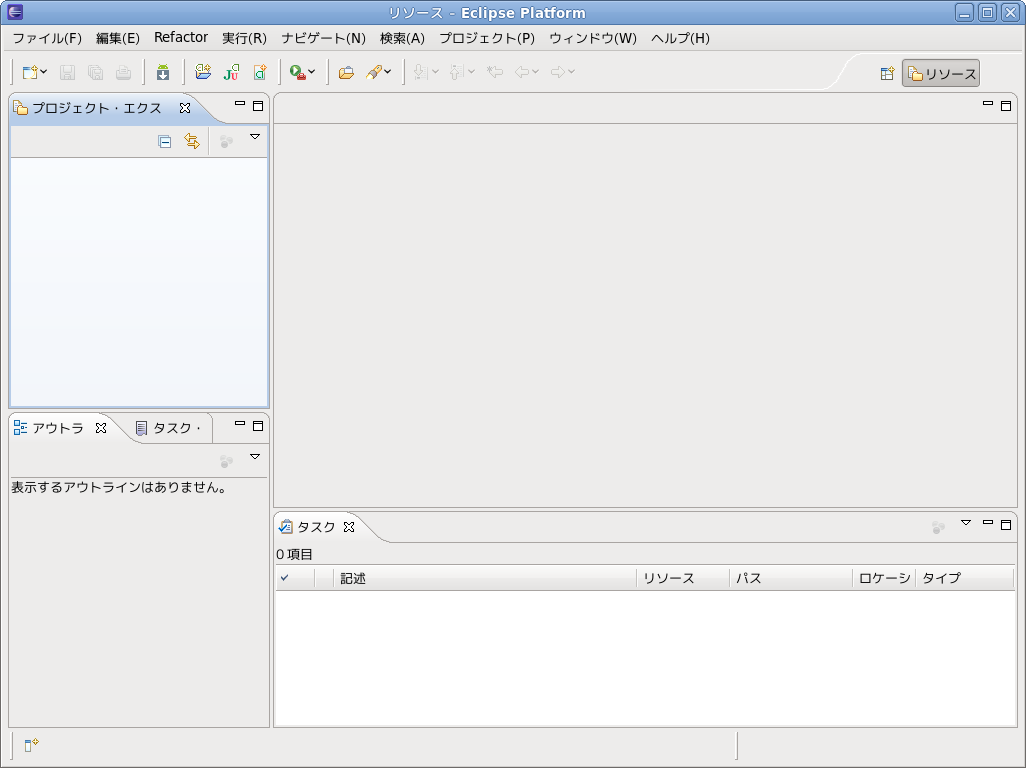Maximize the tasks view panel
1026x768 pixels.
[1006, 525]
